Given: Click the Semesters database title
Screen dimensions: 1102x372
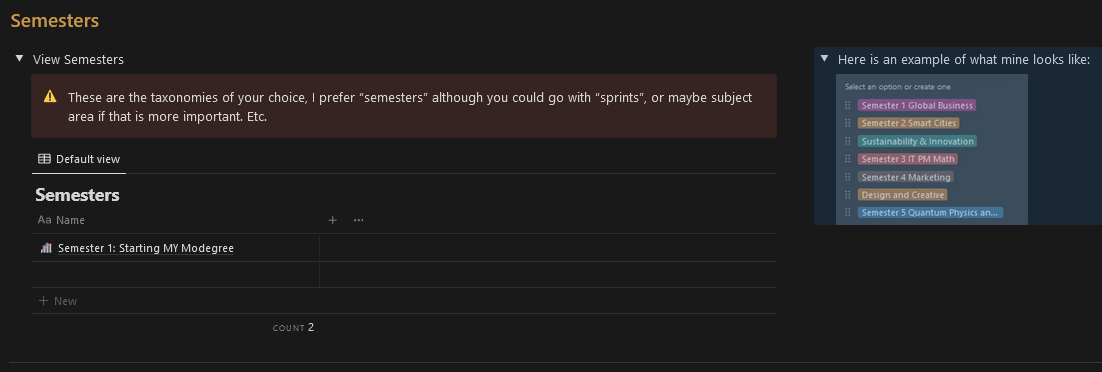Looking at the screenshot, I should (x=77, y=195).
